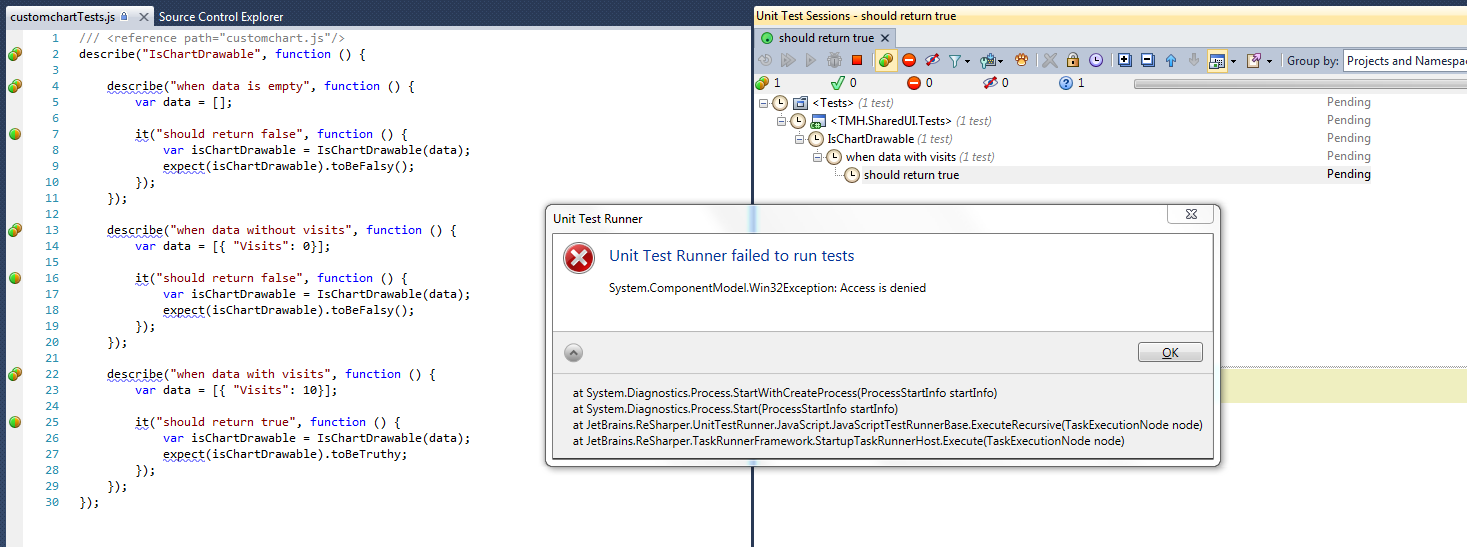Toggle the ignored tests eye filter in toolbar

click(x=932, y=60)
